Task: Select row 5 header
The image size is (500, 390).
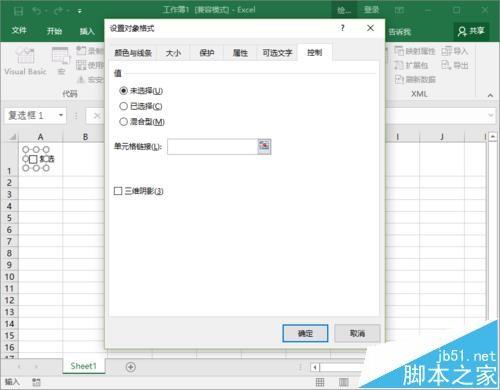Action: (x=9, y=218)
